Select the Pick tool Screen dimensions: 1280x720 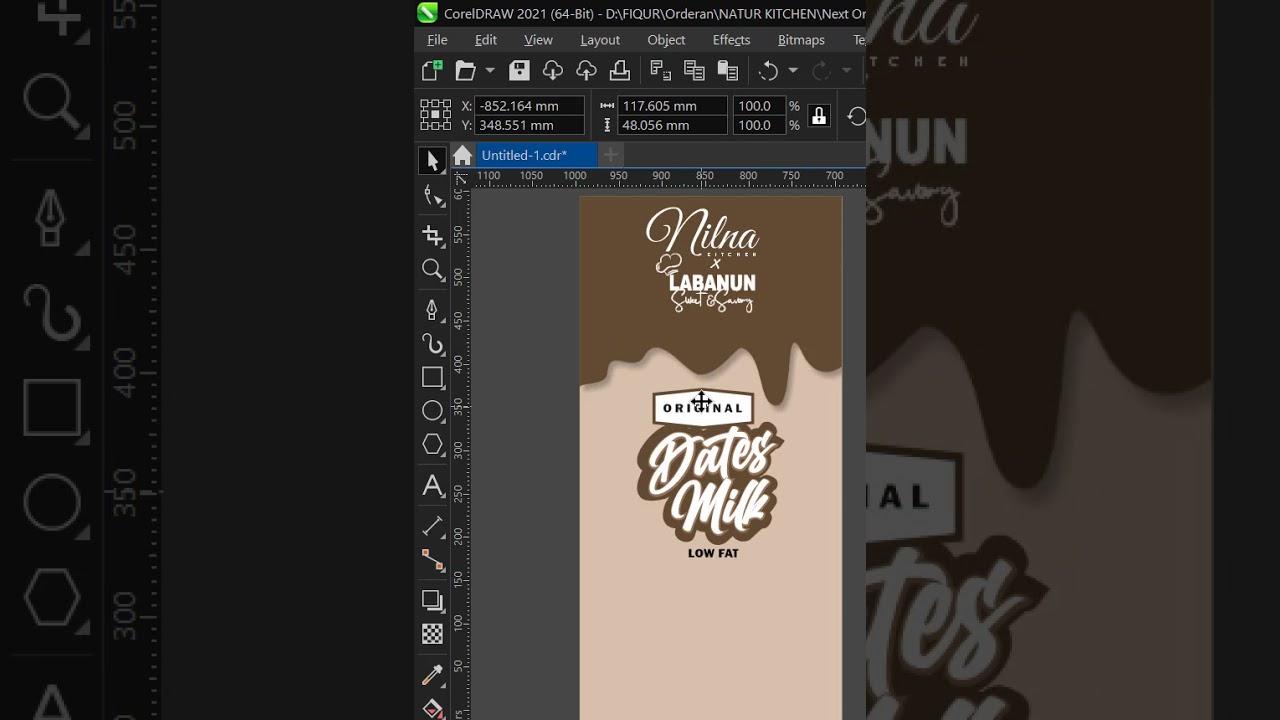[x=432, y=161]
